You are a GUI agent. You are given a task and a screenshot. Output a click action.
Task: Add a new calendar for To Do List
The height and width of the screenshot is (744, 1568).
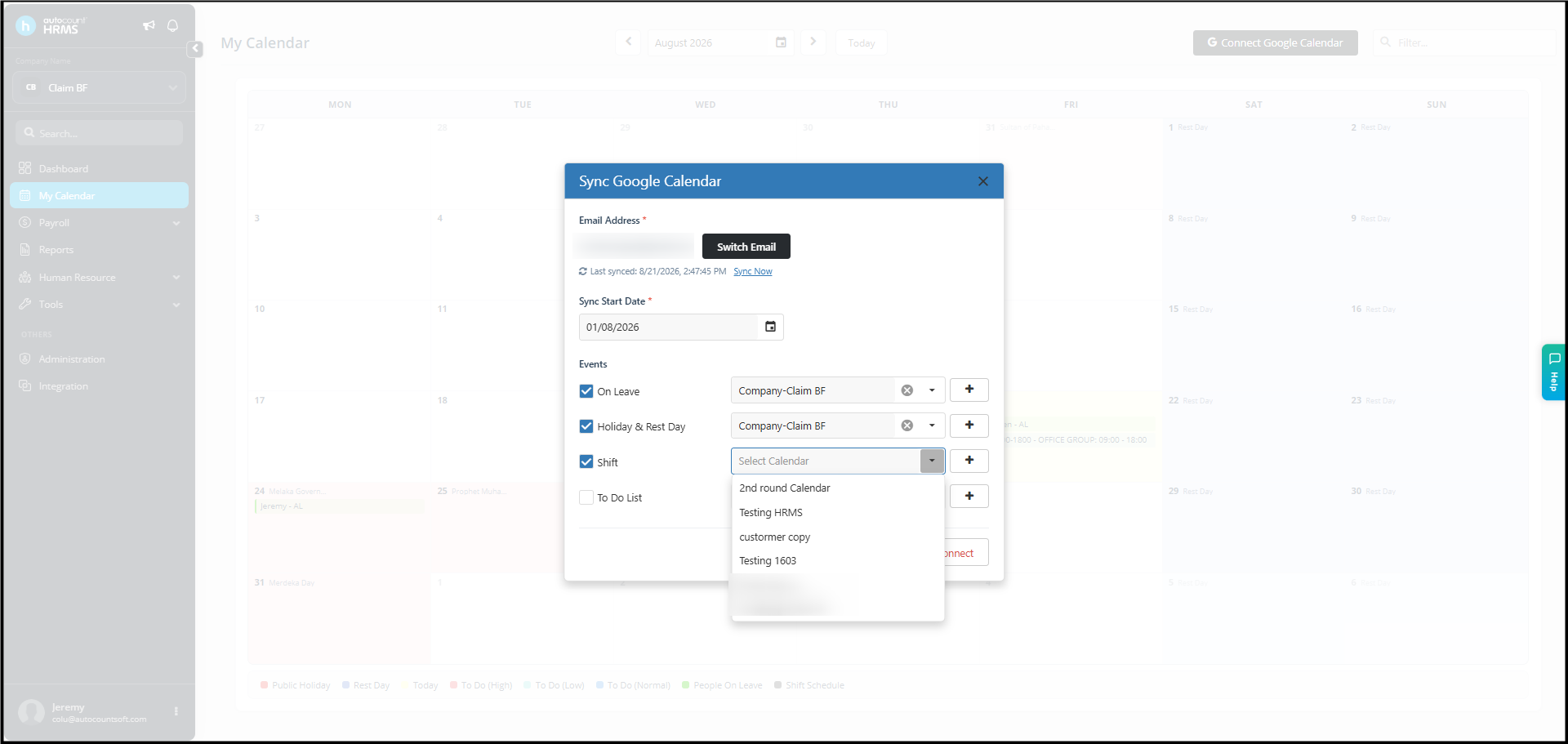click(x=969, y=496)
